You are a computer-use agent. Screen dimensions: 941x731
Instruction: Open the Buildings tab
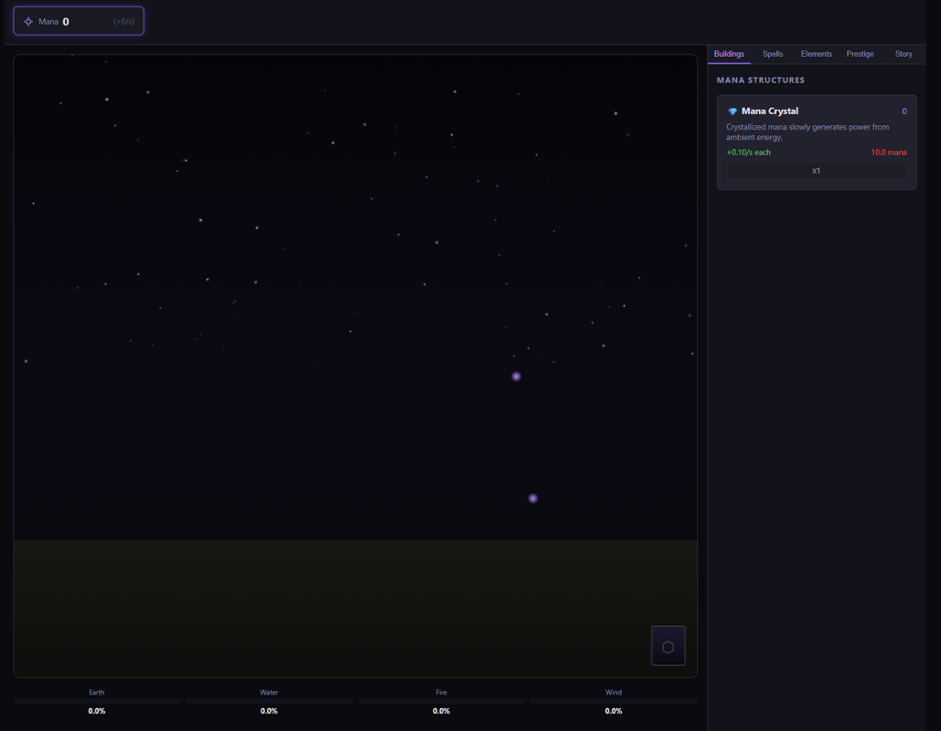[729, 54]
